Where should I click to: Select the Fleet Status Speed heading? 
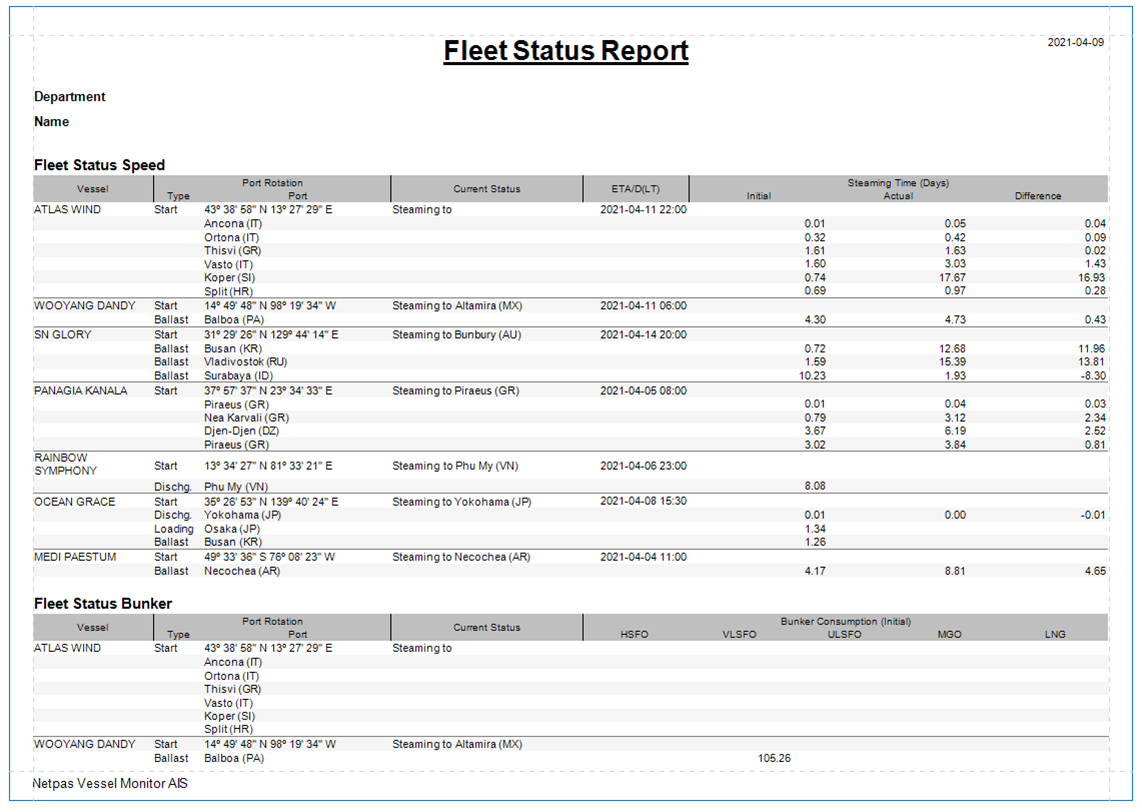pyautogui.click(x=100, y=165)
